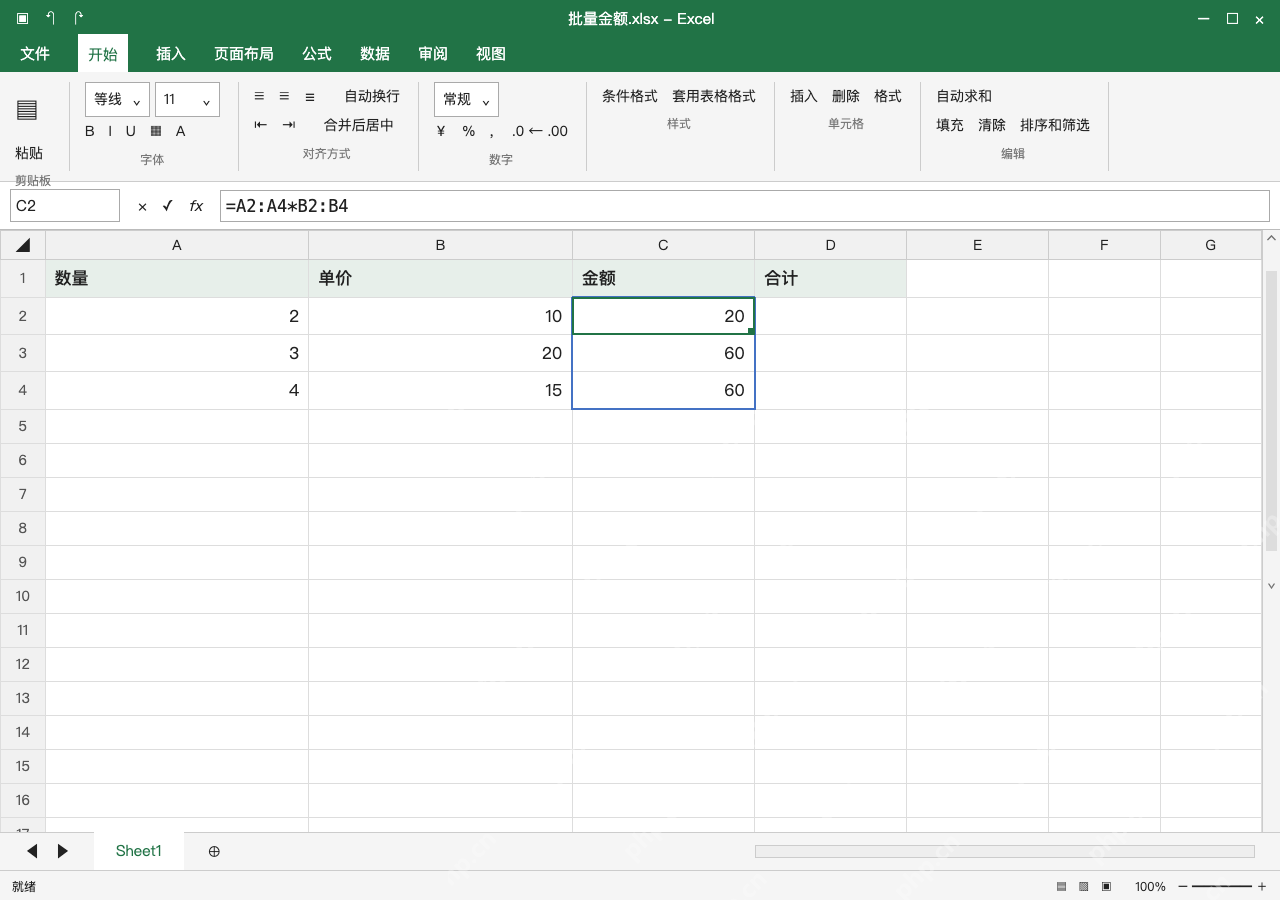Viewport: 1280px width, 900px height.
Task: Click the font color A icon
Action: click(181, 131)
